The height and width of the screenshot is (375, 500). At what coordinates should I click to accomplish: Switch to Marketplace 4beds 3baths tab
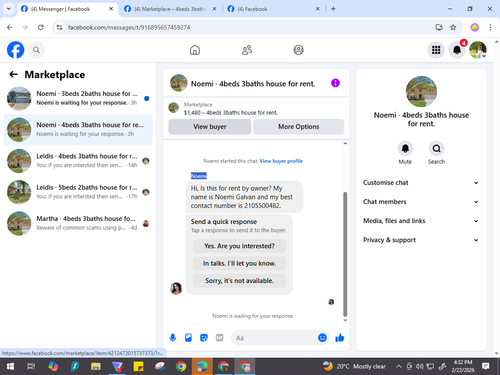[170, 9]
